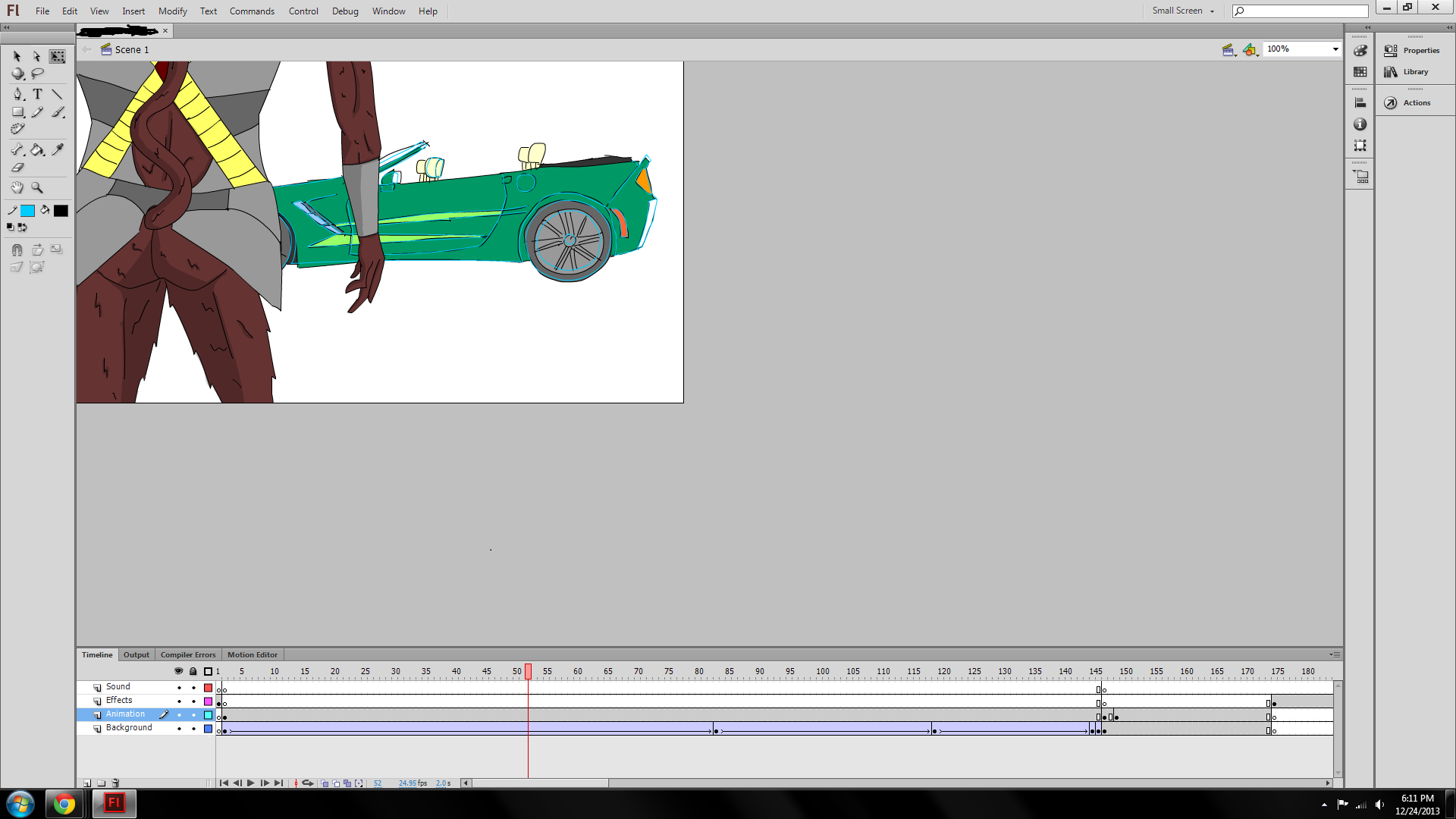Viewport: 1456px width, 819px height.
Task: Toggle show/hide all layers eye header
Action: click(179, 671)
